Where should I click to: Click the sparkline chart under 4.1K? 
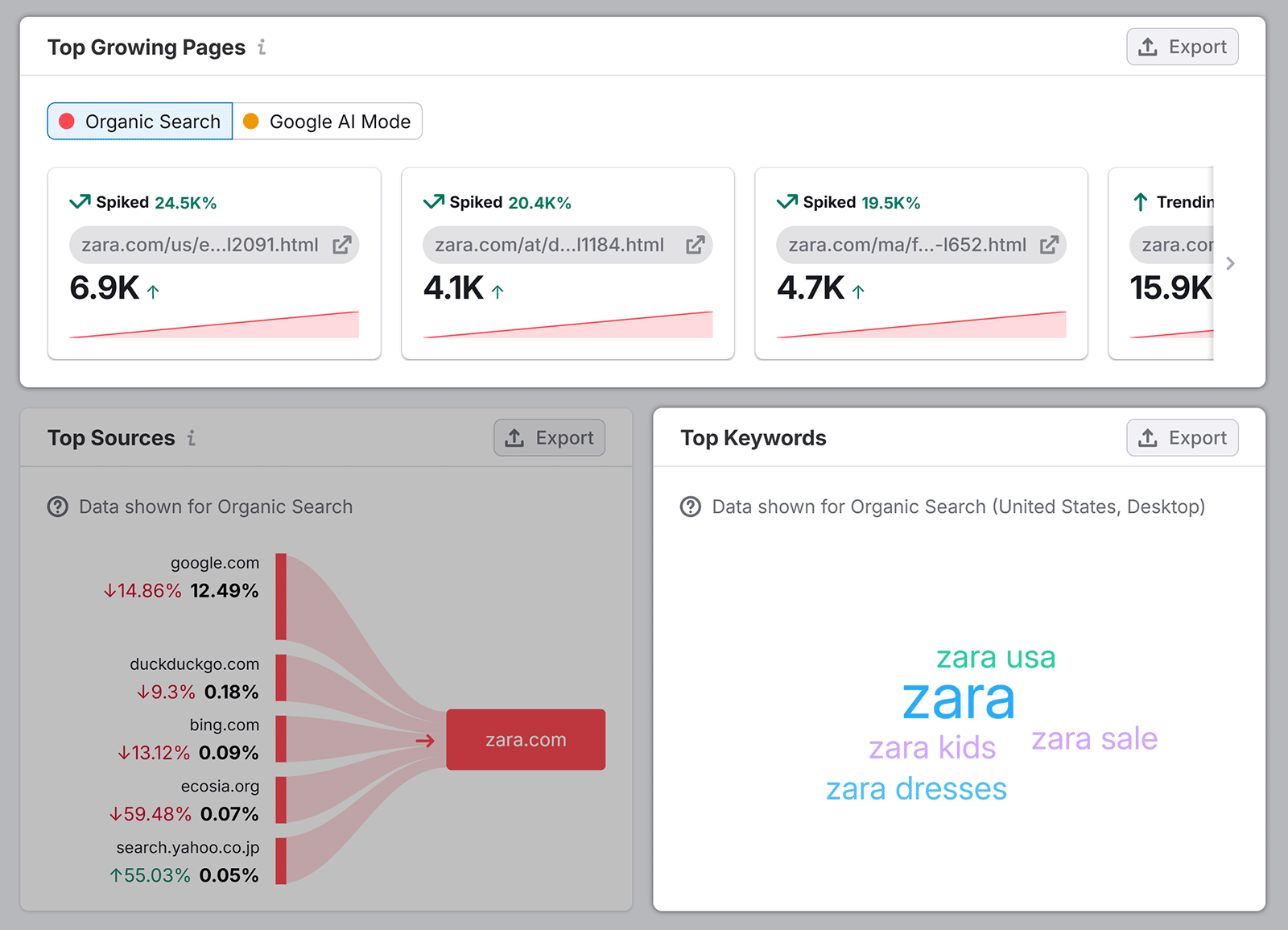click(x=568, y=324)
